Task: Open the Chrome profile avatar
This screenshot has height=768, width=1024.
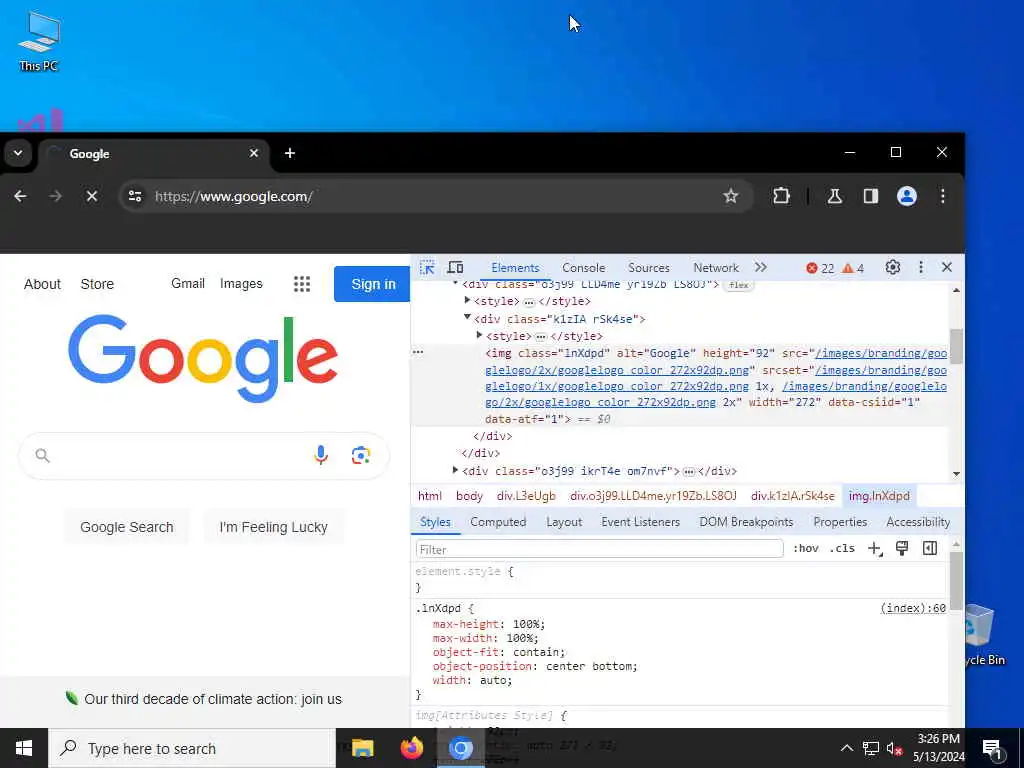Action: tap(906, 196)
